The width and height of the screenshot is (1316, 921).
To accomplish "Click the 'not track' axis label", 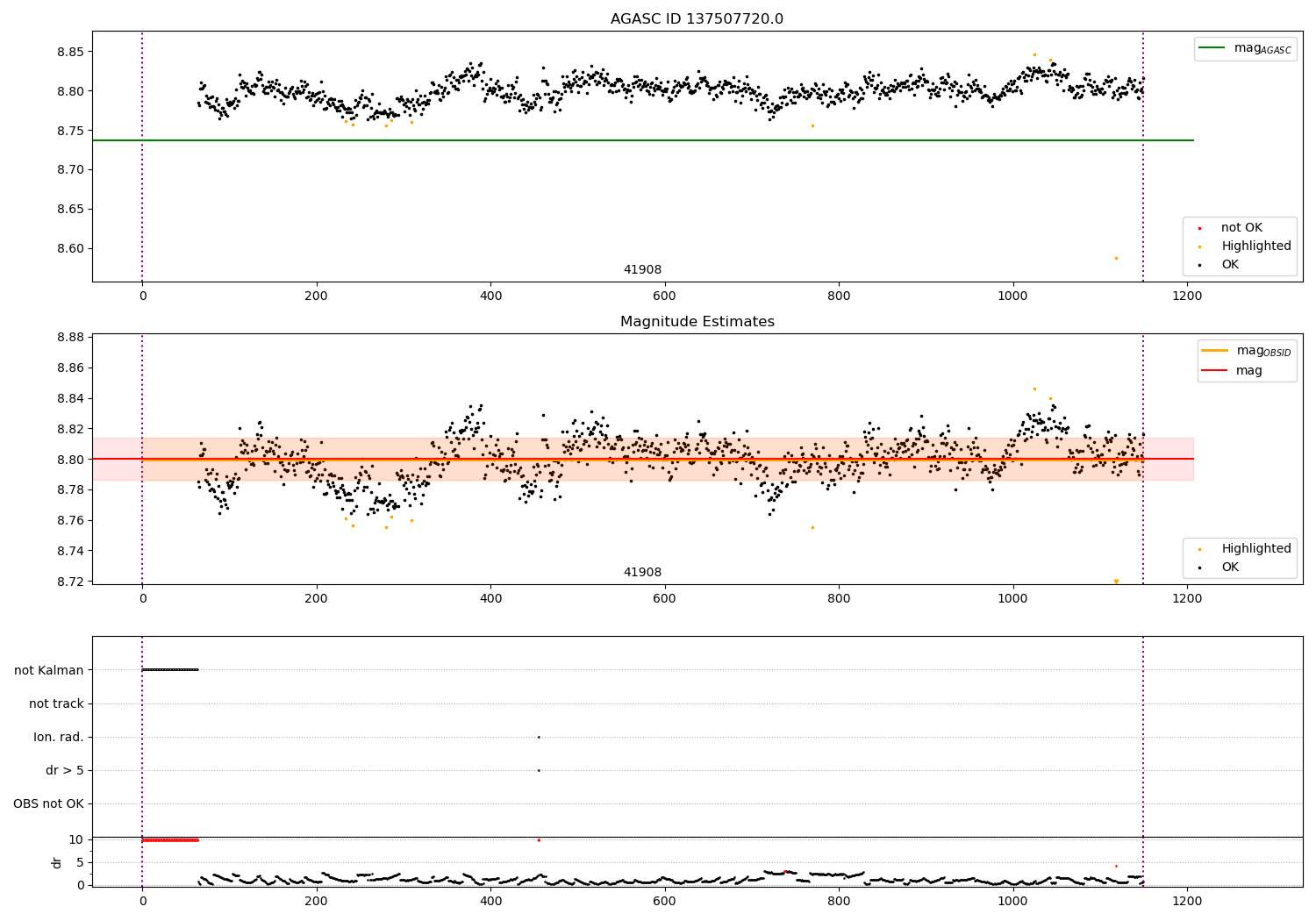I will [x=56, y=704].
